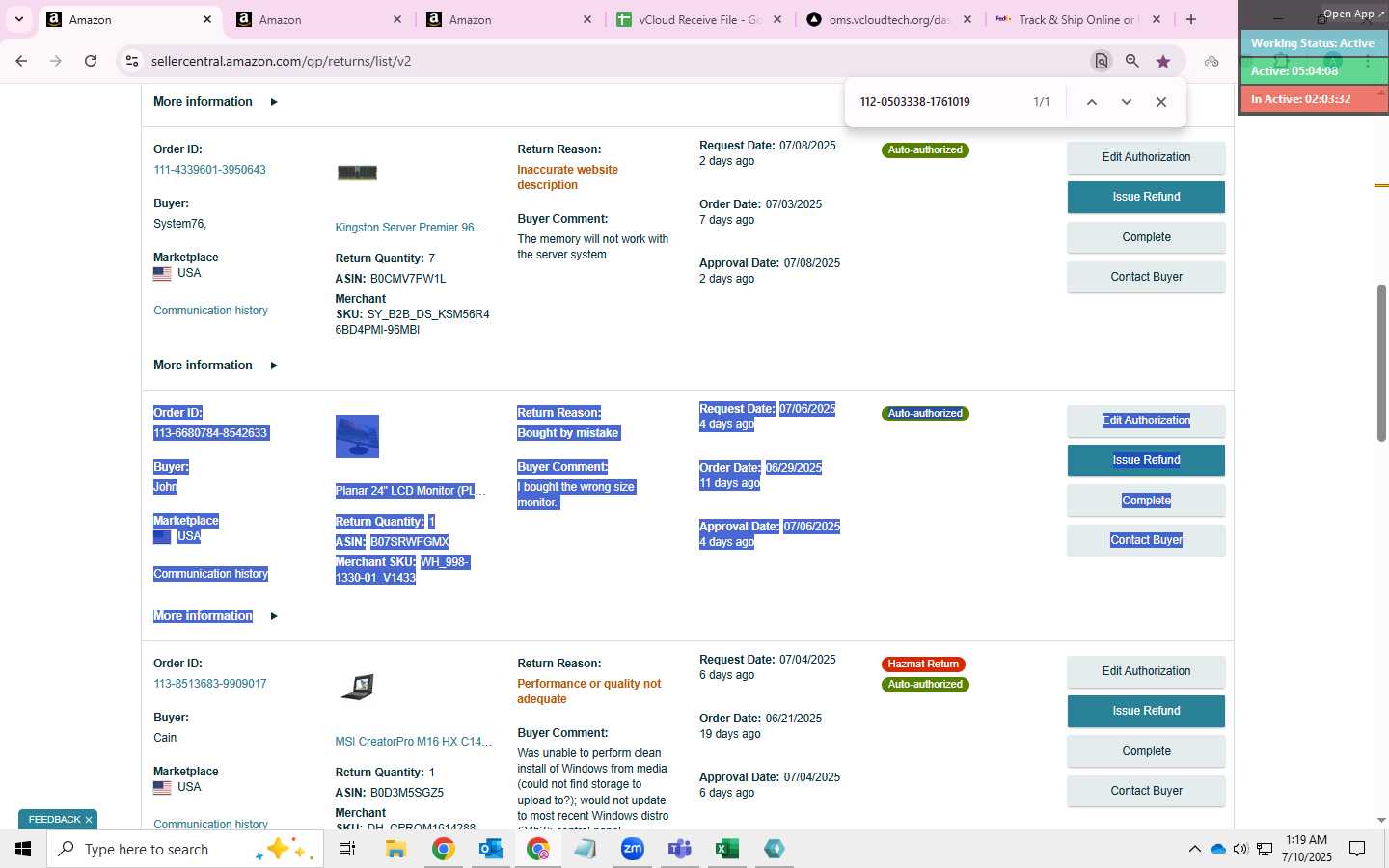Mark Planar monitor return Complete
The height and width of the screenshot is (868, 1389).
pyautogui.click(x=1146, y=501)
